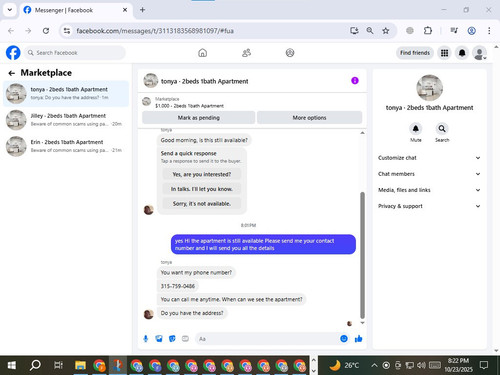Reload the page in browser
500x375 pixels.
[46, 31]
